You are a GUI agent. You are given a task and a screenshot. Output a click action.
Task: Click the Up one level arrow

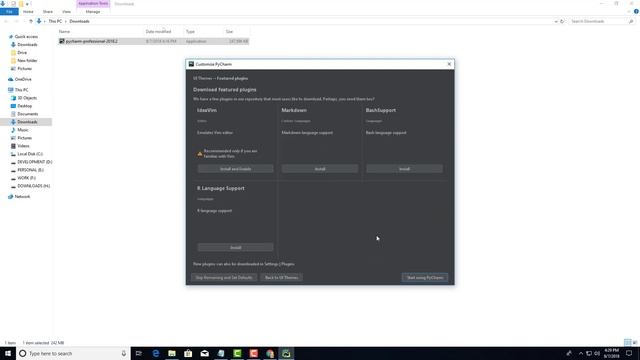(x=31, y=21)
